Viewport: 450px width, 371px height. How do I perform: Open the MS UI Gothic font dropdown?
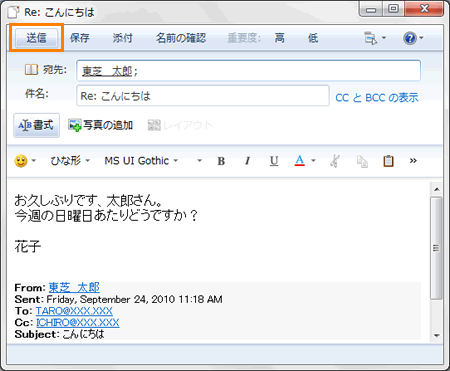[141, 161]
